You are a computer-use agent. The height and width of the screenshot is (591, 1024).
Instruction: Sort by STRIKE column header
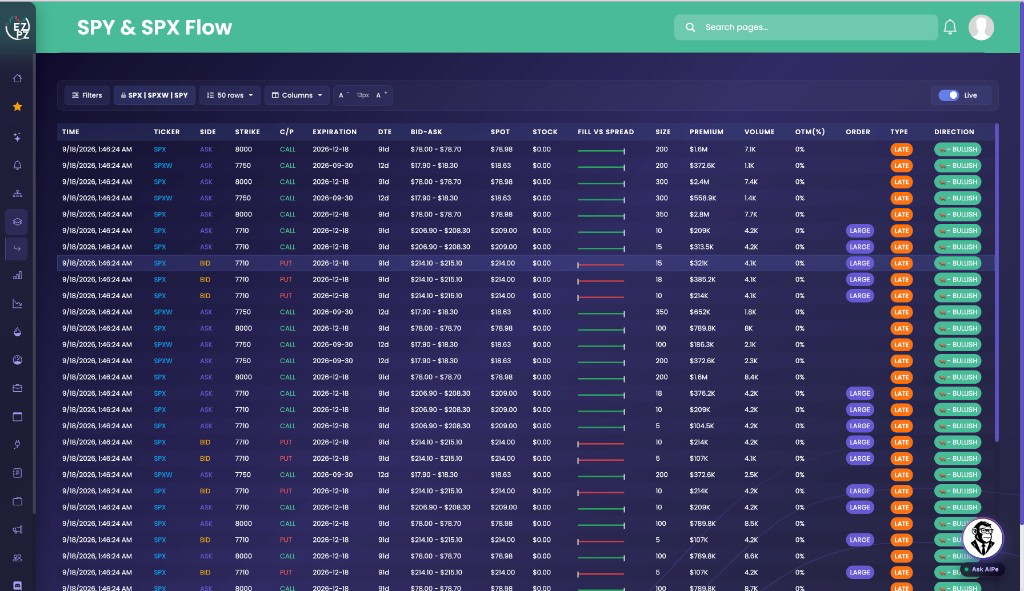tap(248, 132)
